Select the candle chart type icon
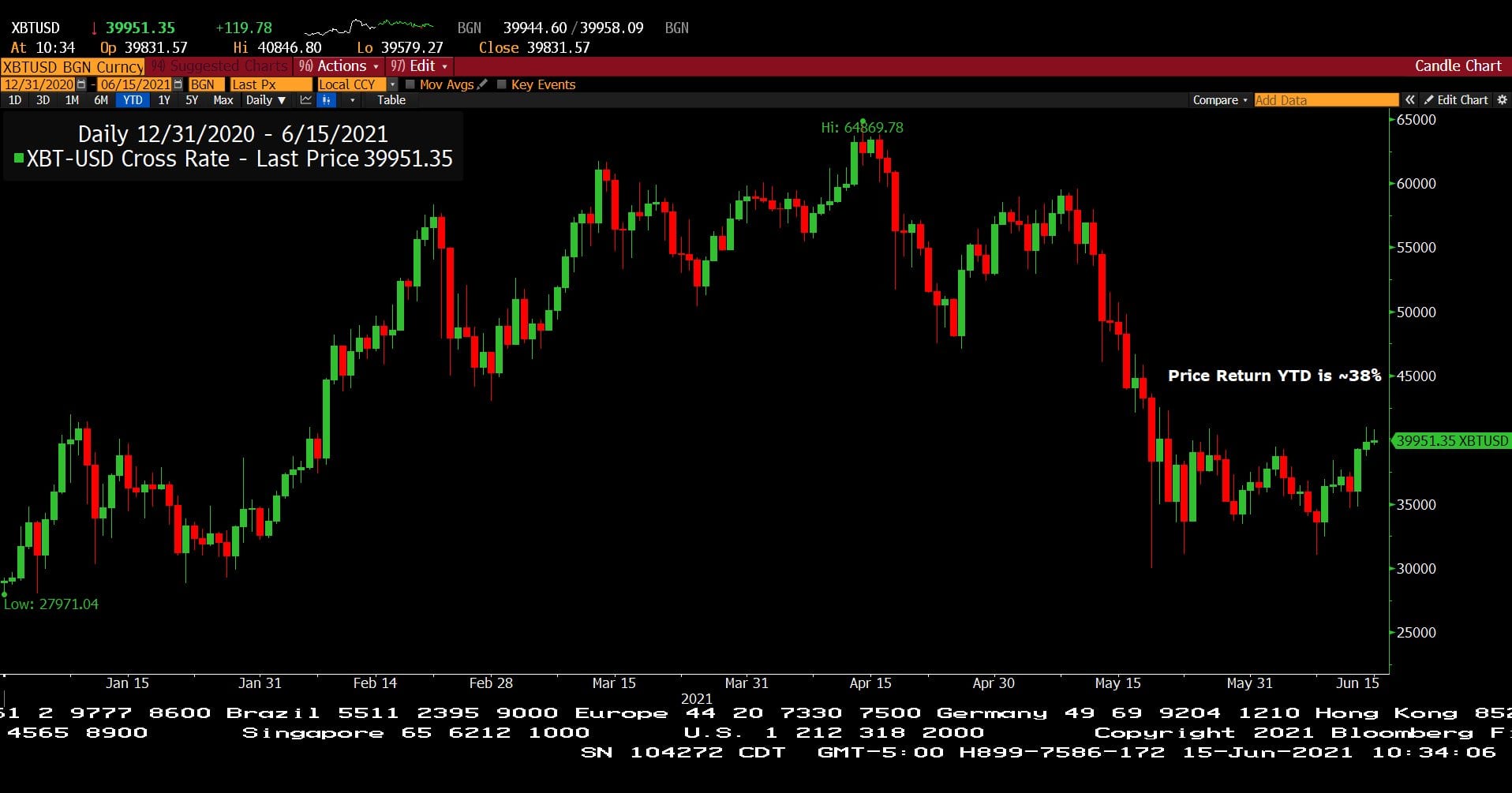1512x793 pixels. pos(327,100)
